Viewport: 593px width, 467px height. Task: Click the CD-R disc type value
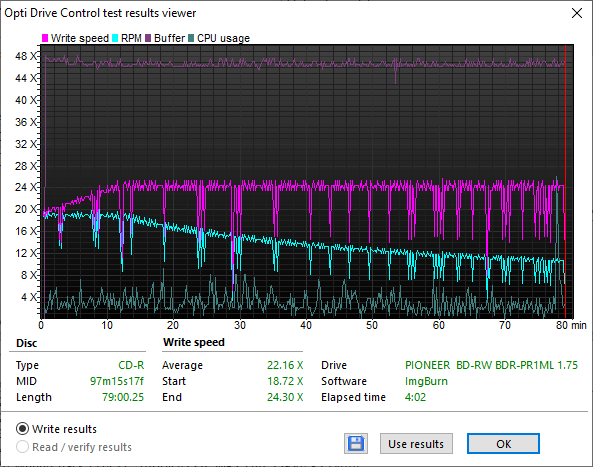131,365
